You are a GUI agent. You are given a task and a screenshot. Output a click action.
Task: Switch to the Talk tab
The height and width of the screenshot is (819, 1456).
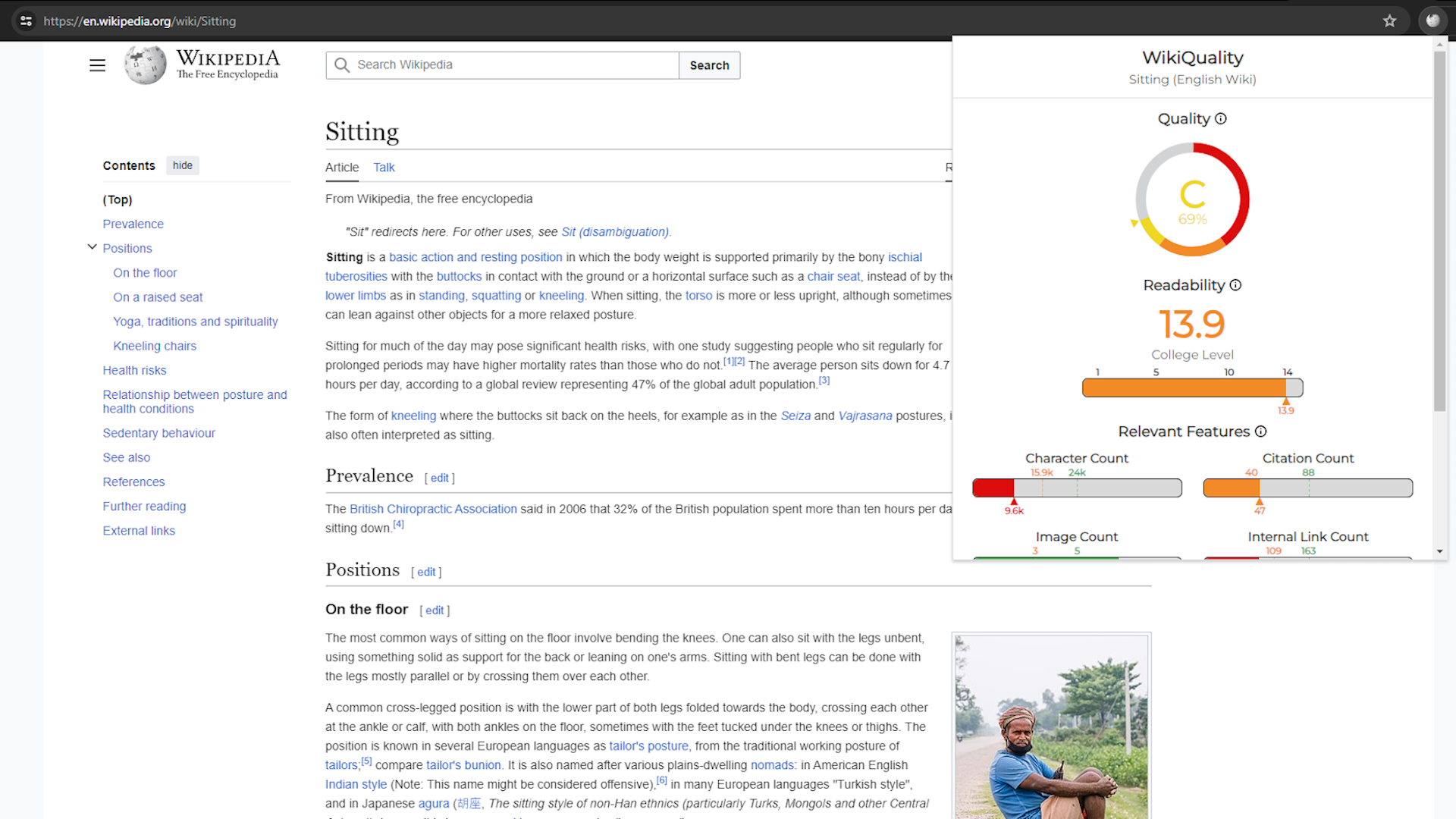click(383, 168)
